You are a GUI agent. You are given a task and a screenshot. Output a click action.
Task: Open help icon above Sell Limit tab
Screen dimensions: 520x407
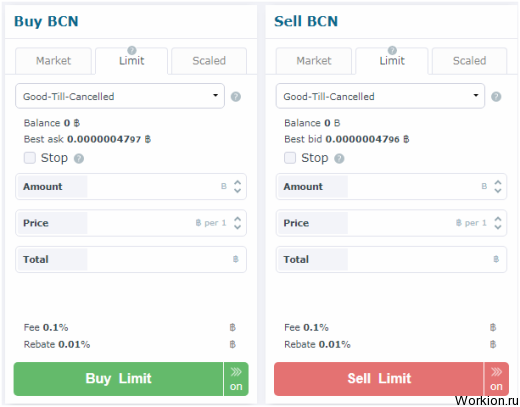[x=392, y=50]
